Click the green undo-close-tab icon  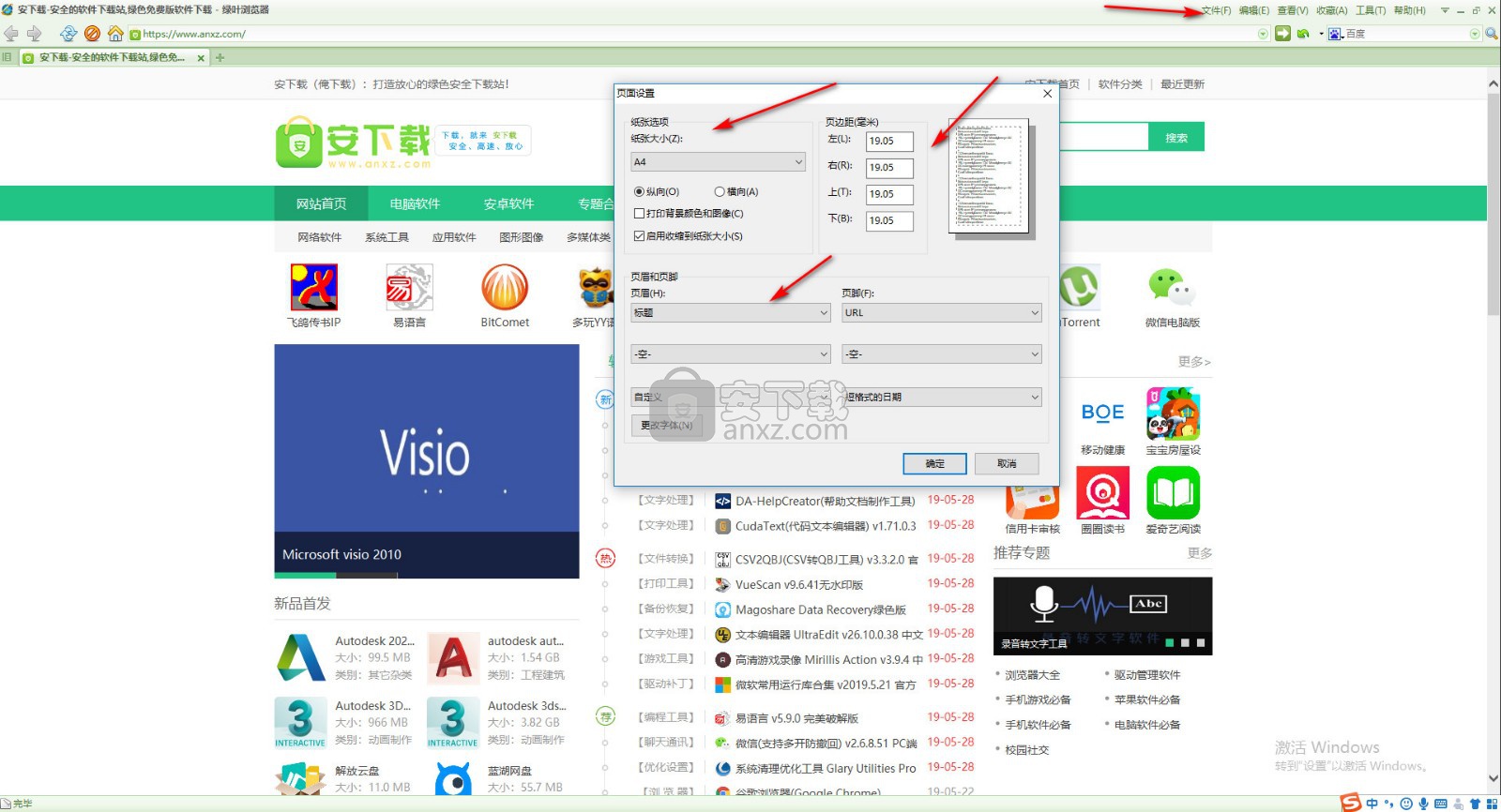[x=1303, y=34]
